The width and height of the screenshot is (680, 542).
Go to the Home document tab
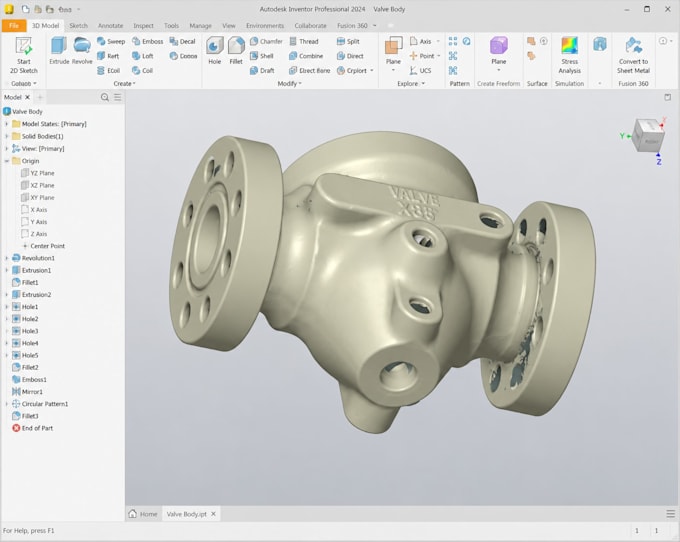tap(143, 514)
